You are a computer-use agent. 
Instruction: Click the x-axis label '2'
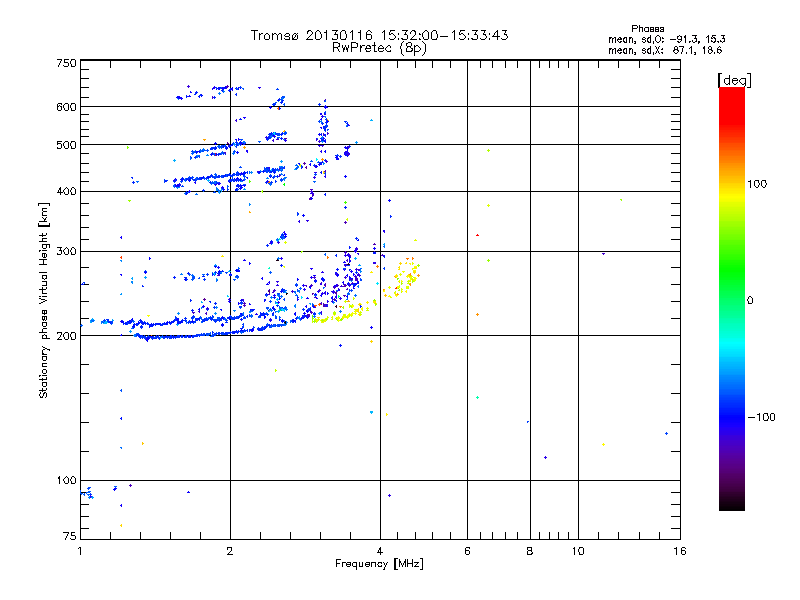pyautogui.click(x=230, y=551)
